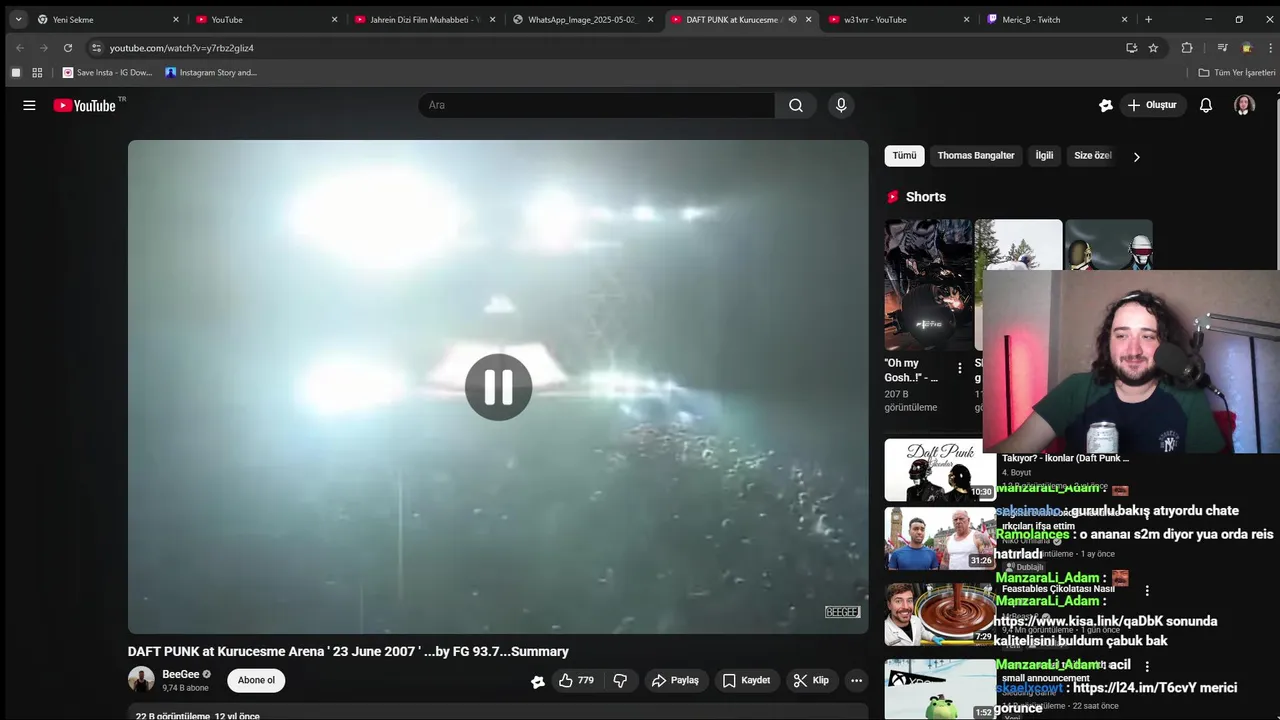
Task: Open the Feastables chocolate video thumbnail
Action: (940, 613)
